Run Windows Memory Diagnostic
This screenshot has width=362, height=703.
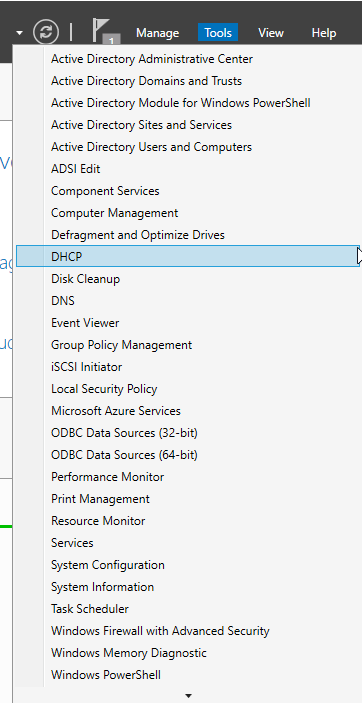tap(188, 653)
